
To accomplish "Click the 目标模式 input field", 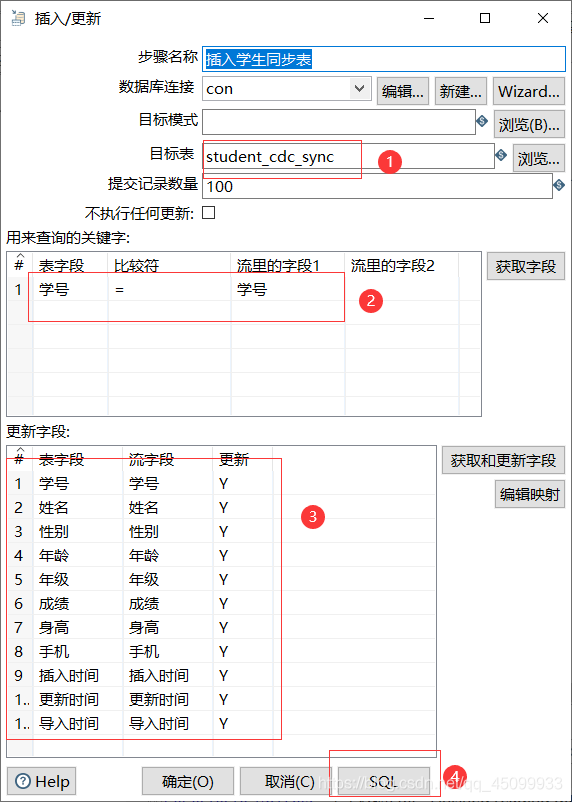I will [x=339, y=122].
